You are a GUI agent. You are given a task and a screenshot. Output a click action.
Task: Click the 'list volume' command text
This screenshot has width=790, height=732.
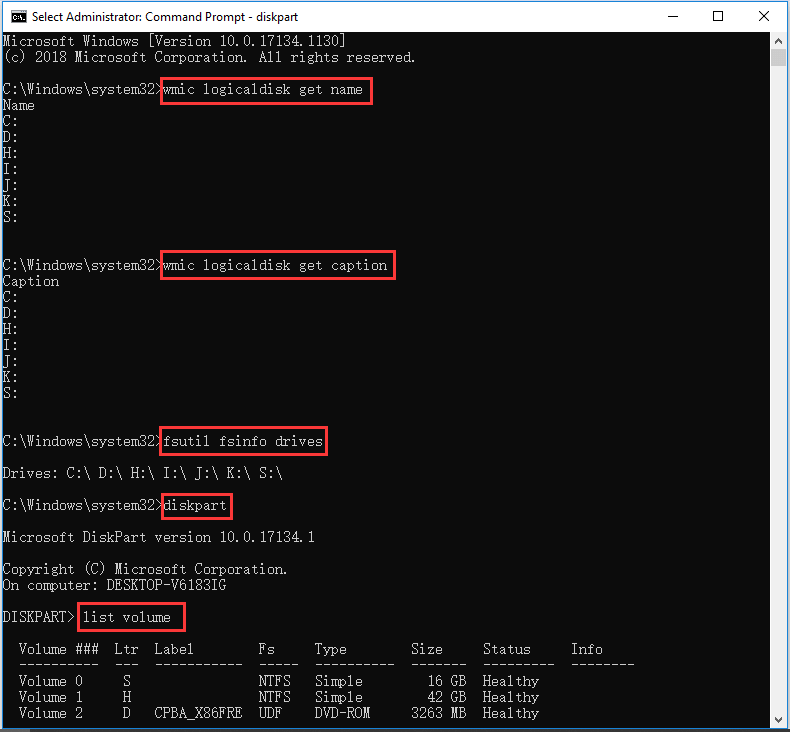(127, 618)
